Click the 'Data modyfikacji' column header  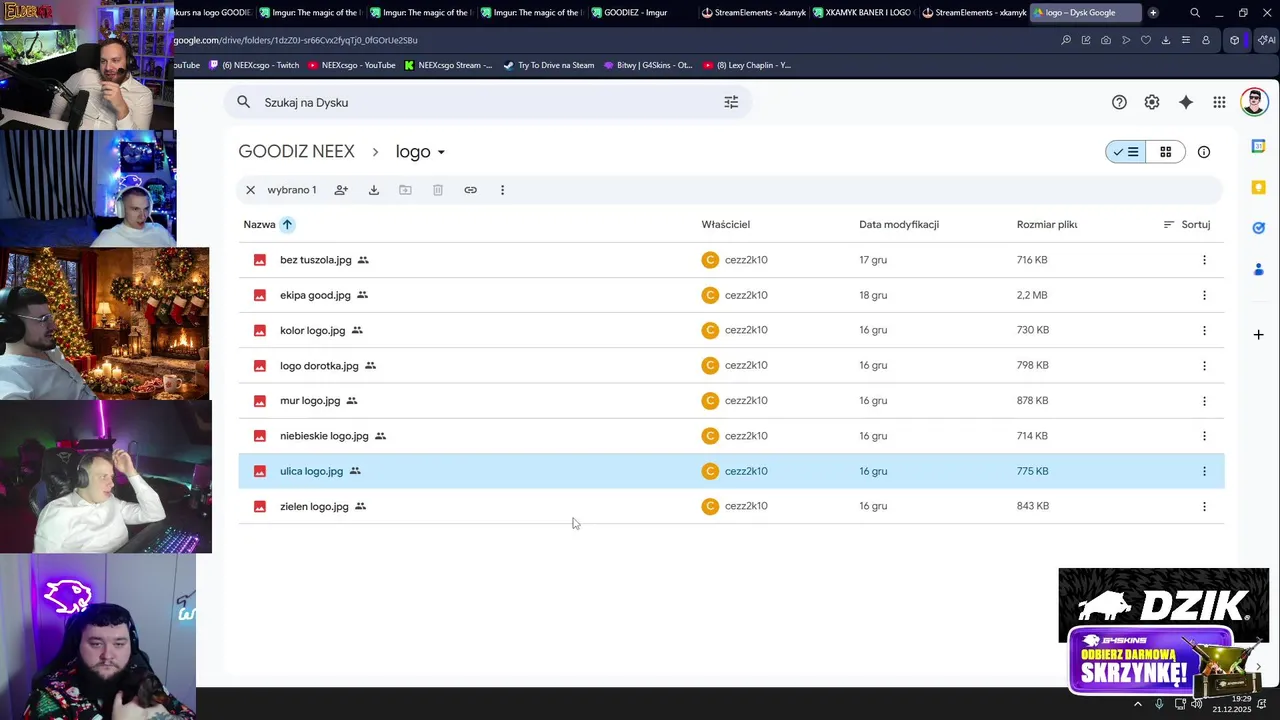click(899, 225)
